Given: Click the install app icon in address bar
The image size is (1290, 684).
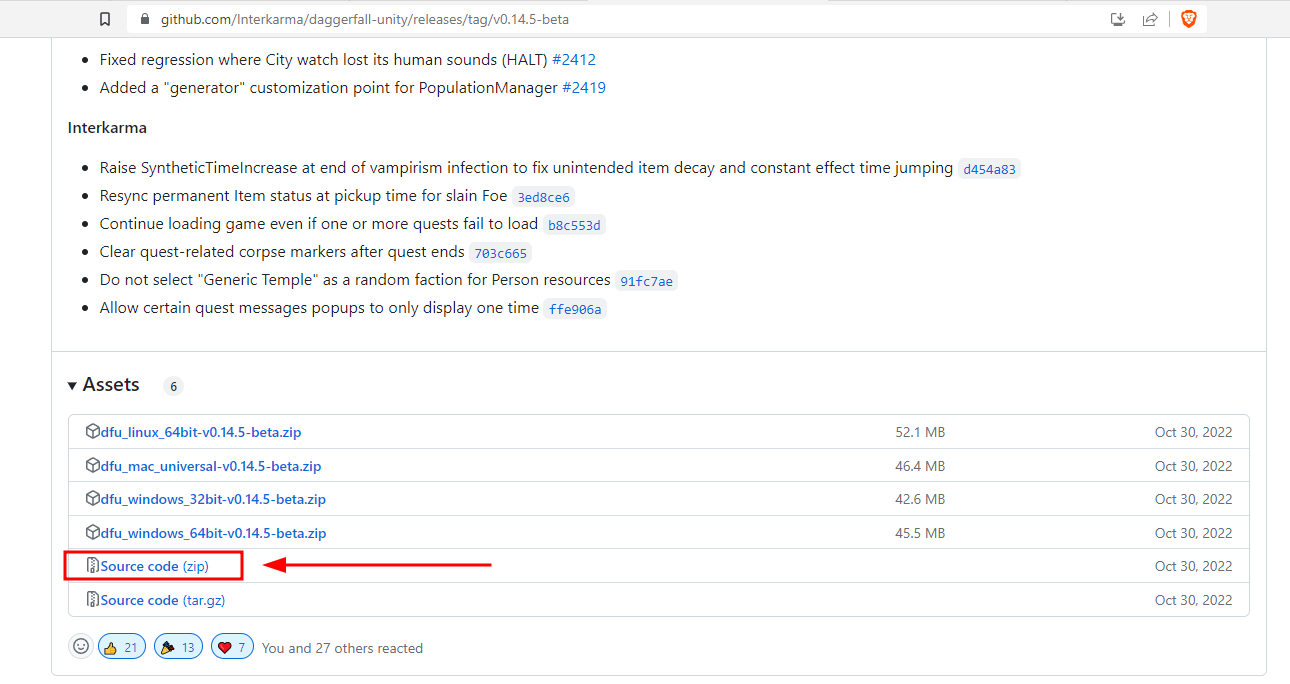Looking at the screenshot, I should point(1119,19).
